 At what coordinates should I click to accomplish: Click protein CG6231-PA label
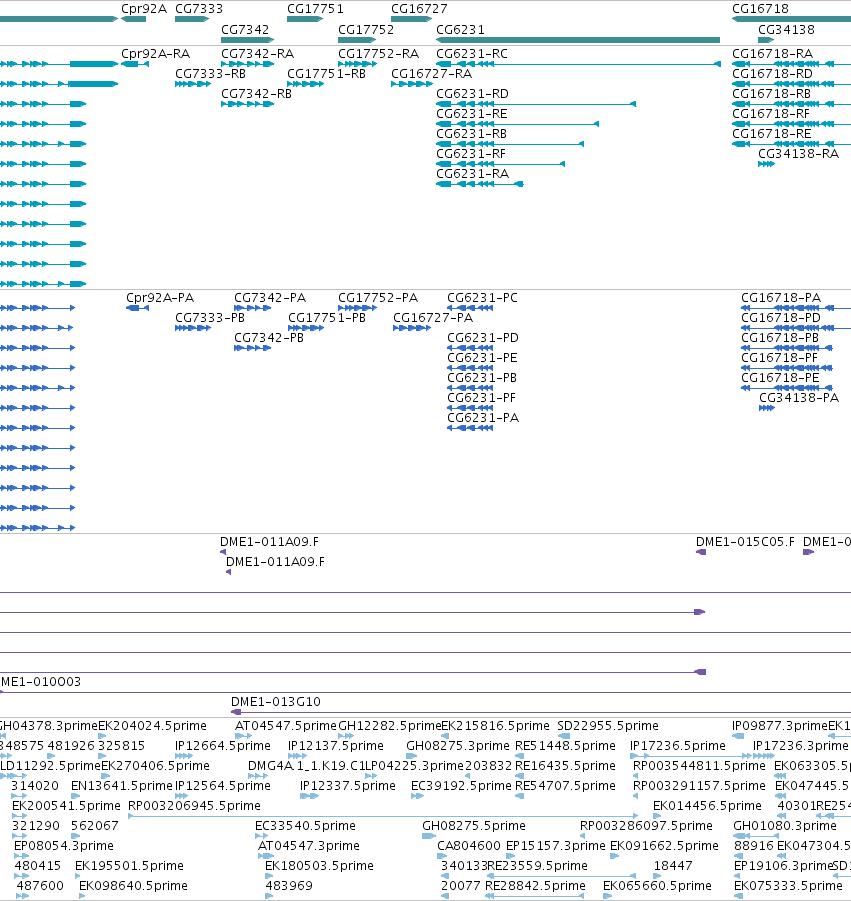pyautogui.click(x=483, y=417)
